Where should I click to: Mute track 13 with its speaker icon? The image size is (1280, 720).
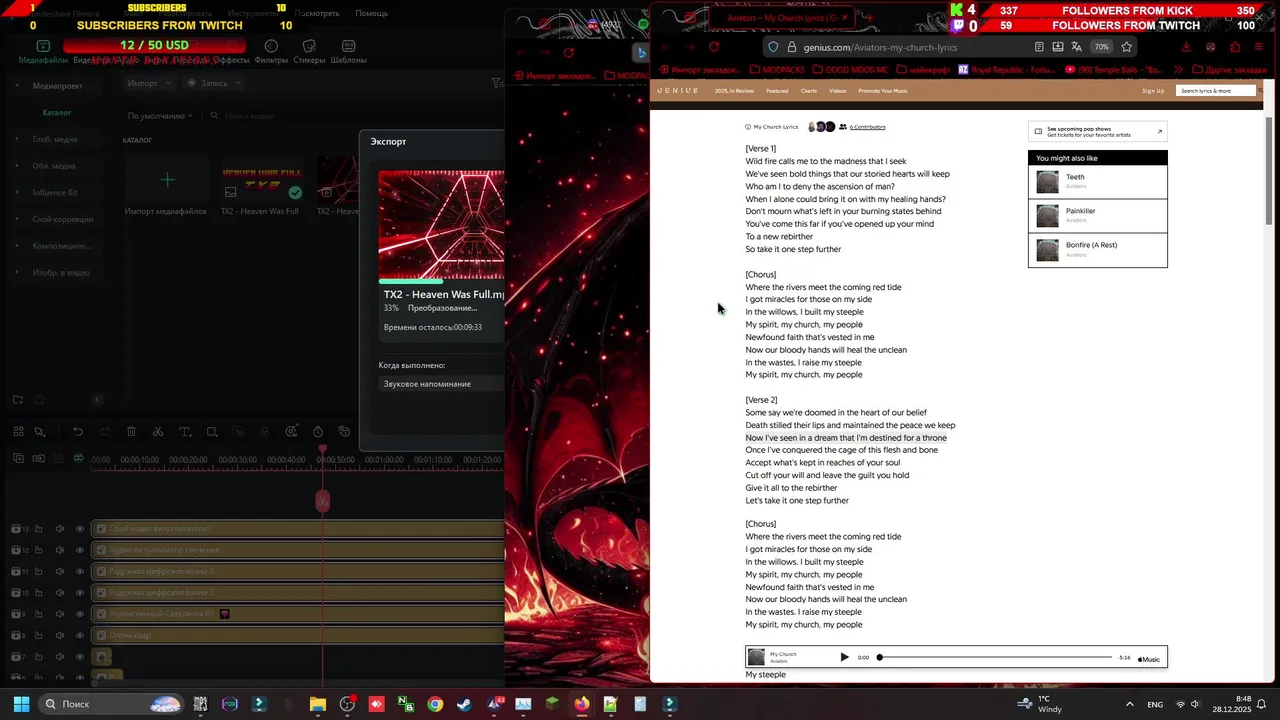click(x=60, y=529)
